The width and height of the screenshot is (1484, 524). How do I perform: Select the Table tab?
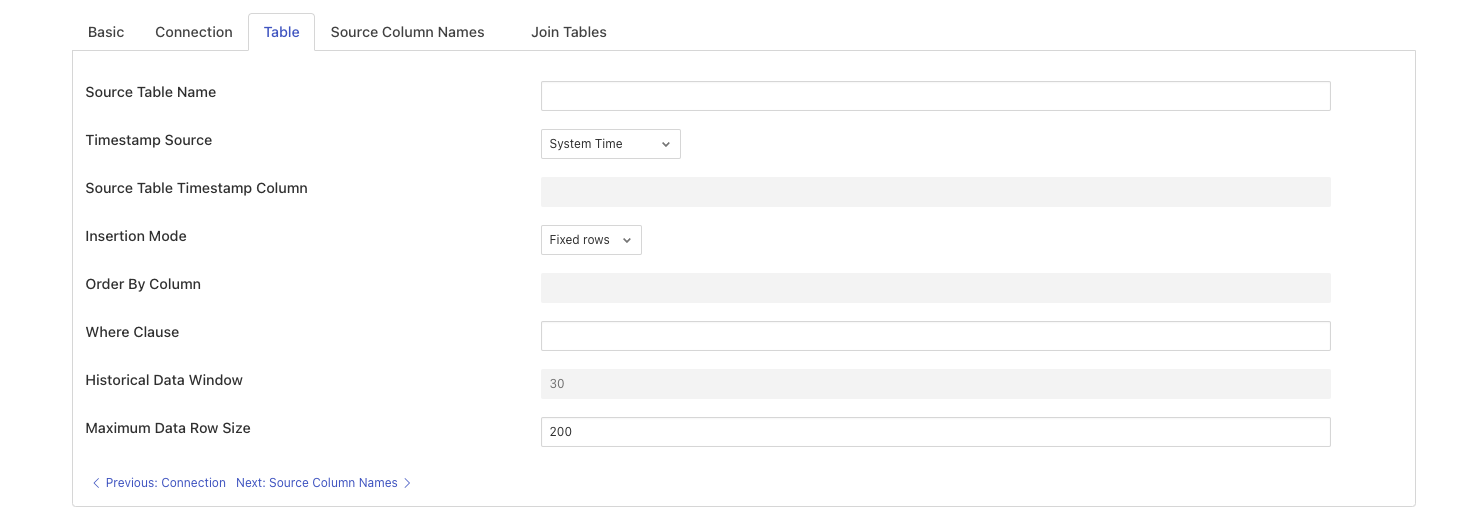click(281, 32)
